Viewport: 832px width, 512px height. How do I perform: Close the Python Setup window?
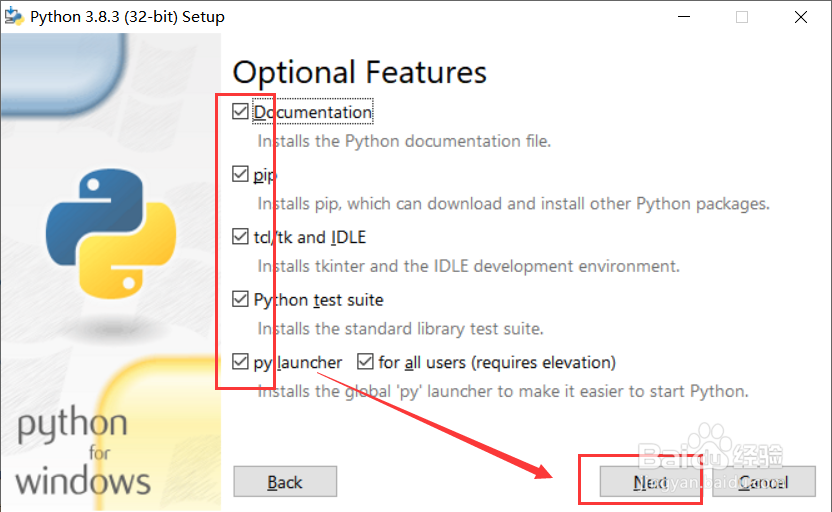click(x=801, y=17)
